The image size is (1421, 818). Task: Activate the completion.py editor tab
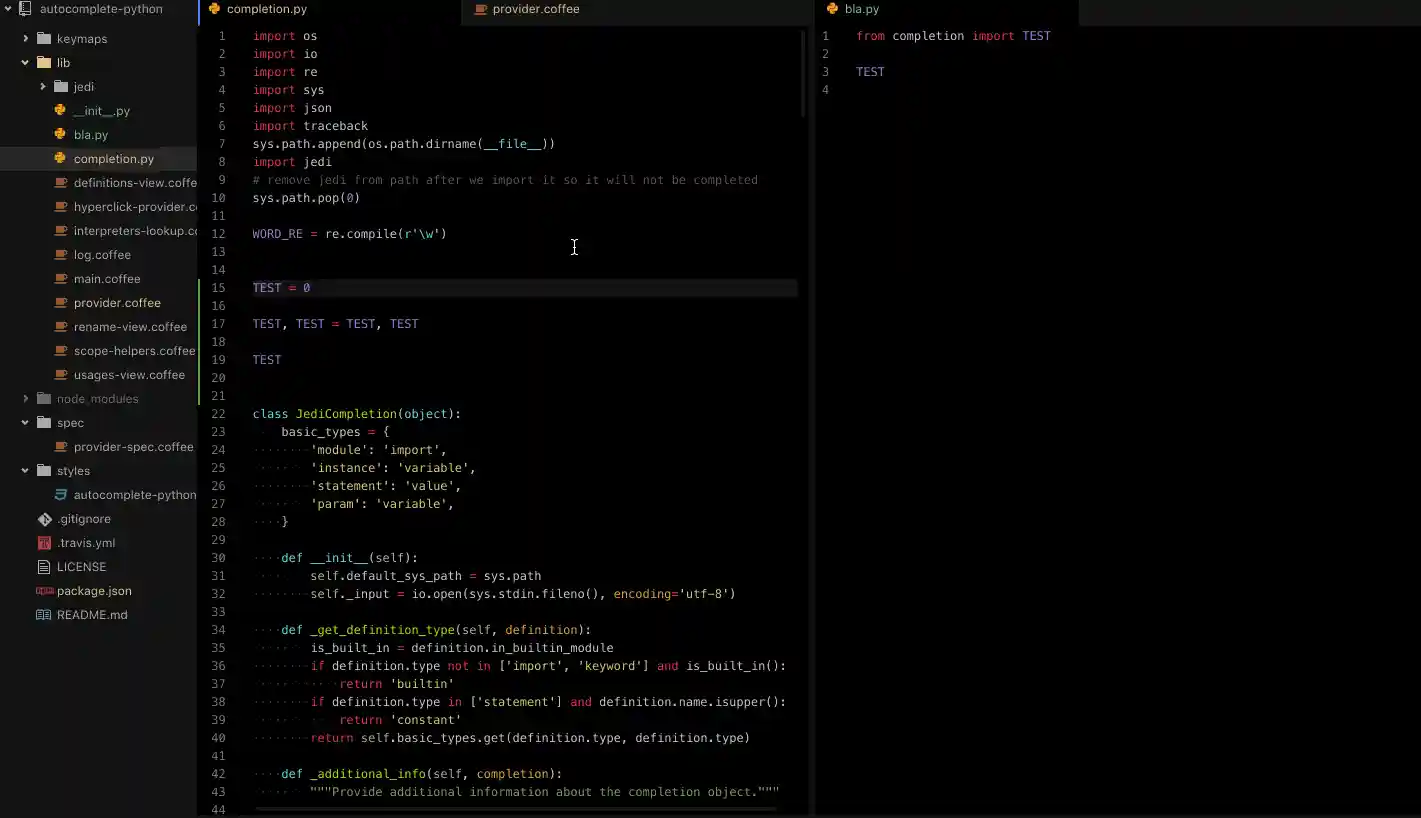click(266, 9)
